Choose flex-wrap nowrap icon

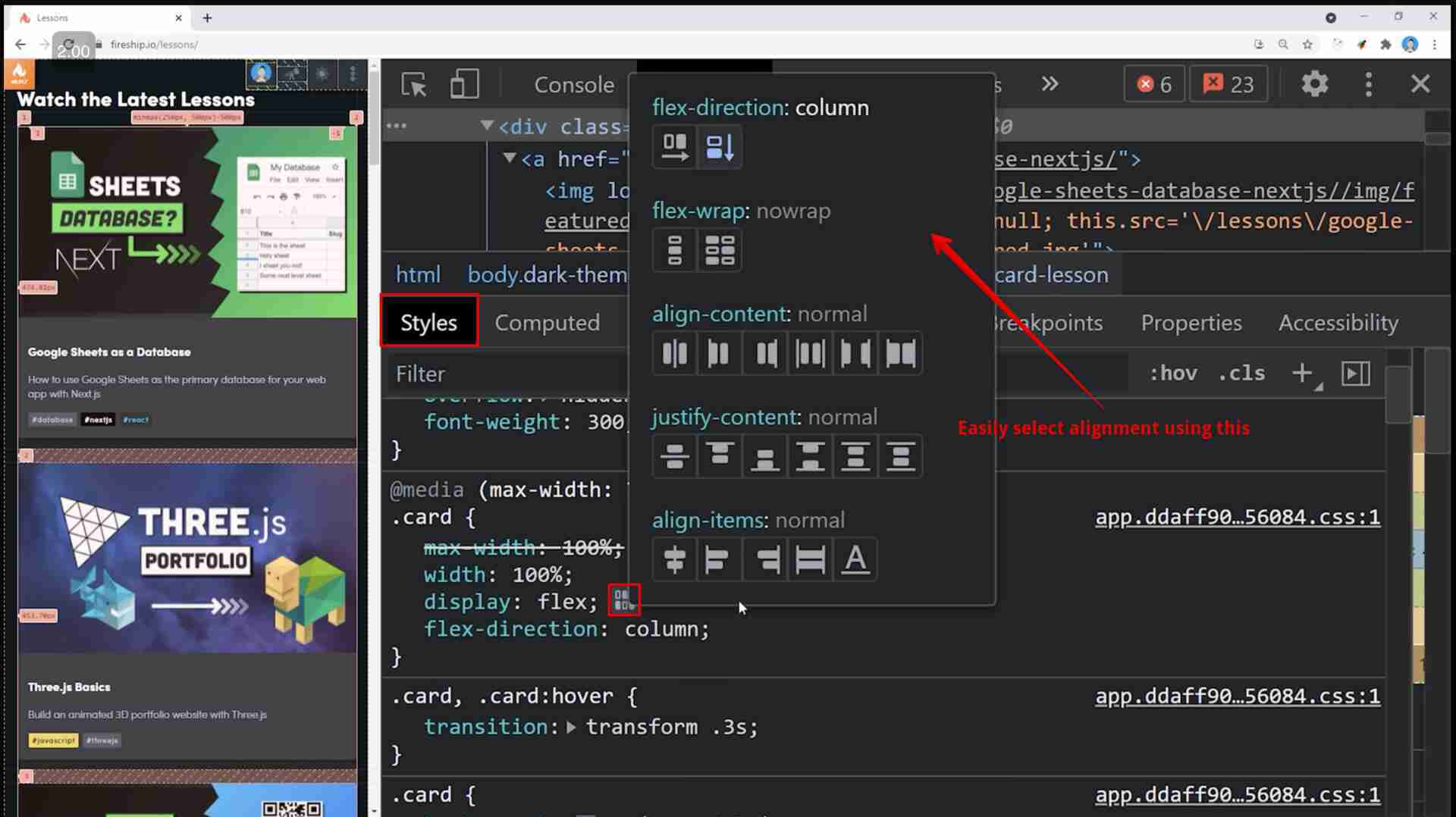point(674,250)
